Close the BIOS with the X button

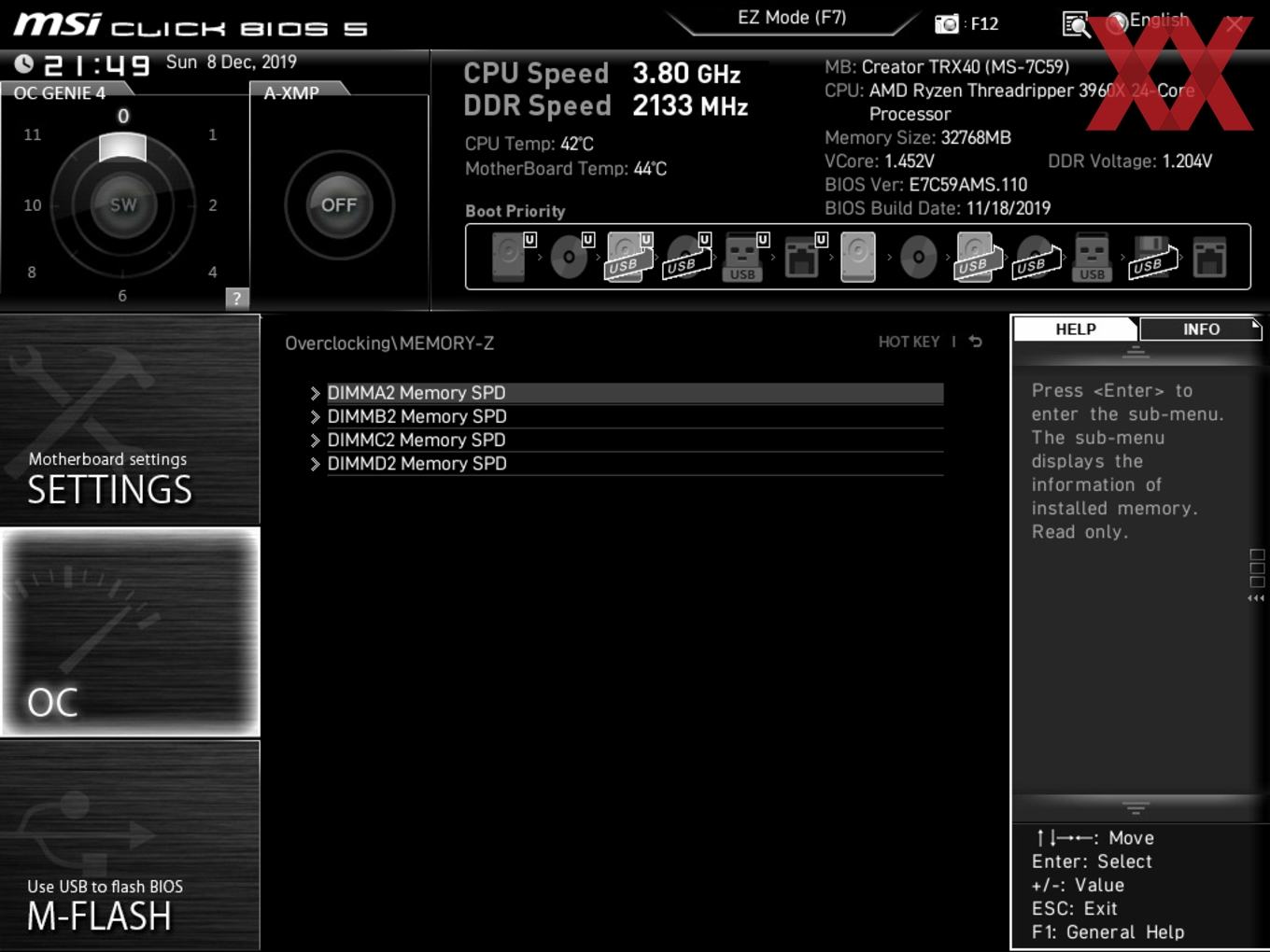coord(1235,24)
